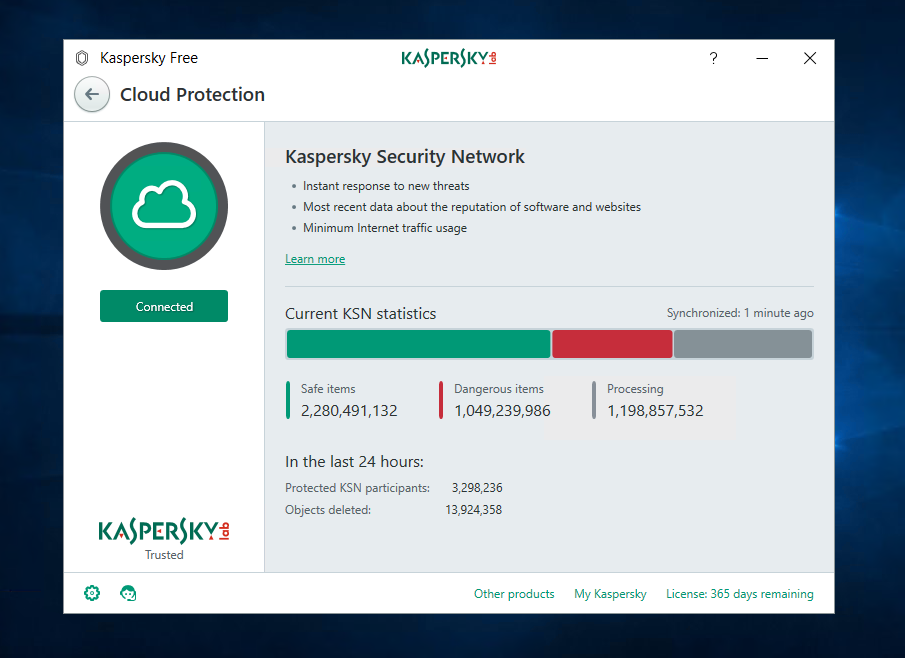Click the Objects deleted value 13,924,358
The width and height of the screenshot is (905, 658).
tap(473, 510)
